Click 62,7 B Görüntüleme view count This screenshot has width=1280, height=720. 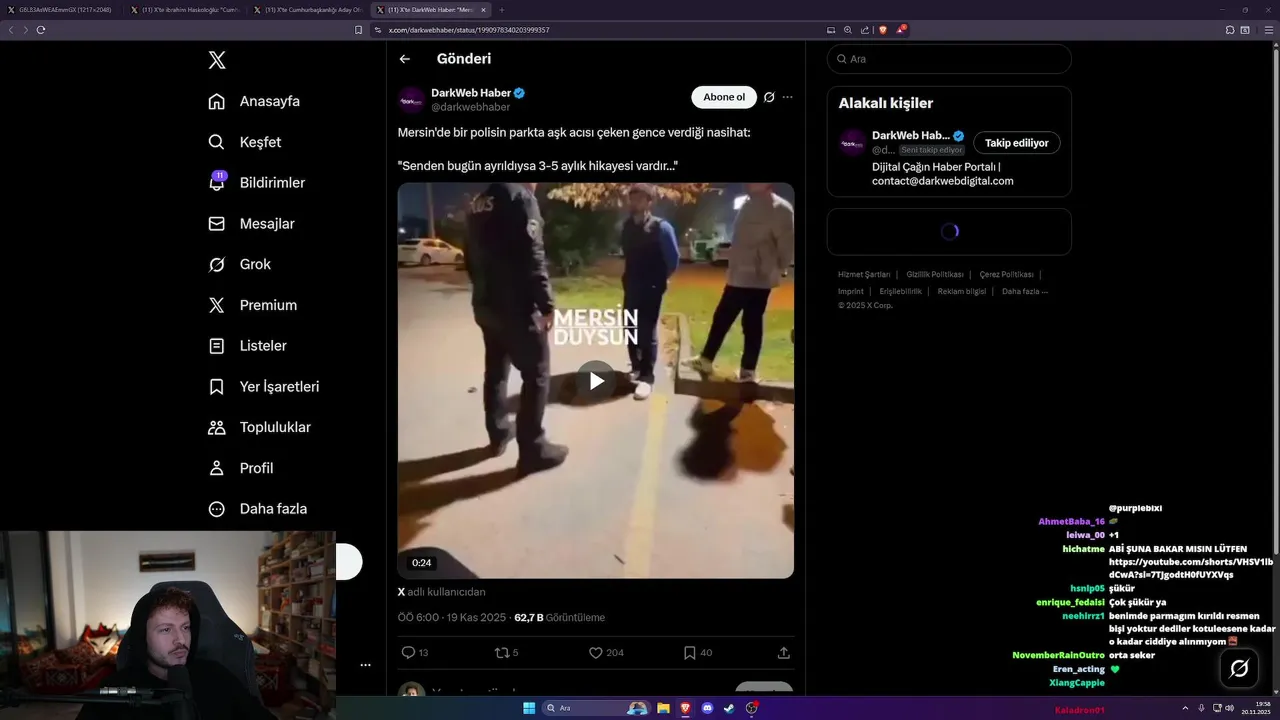(x=559, y=618)
